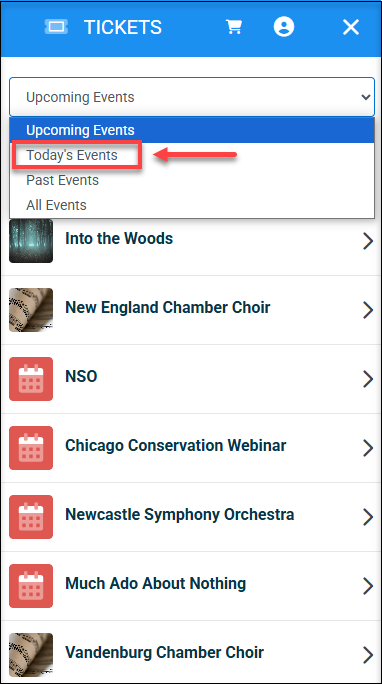Click Much Ado About Nothing calendar icon

(x=31, y=586)
